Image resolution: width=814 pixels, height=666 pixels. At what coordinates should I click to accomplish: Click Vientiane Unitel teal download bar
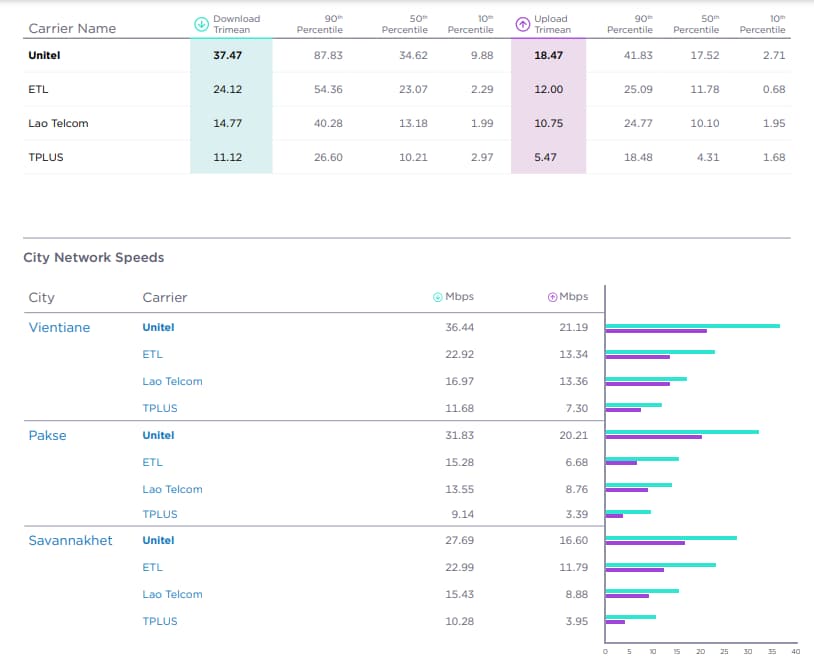tap(693, 326)
